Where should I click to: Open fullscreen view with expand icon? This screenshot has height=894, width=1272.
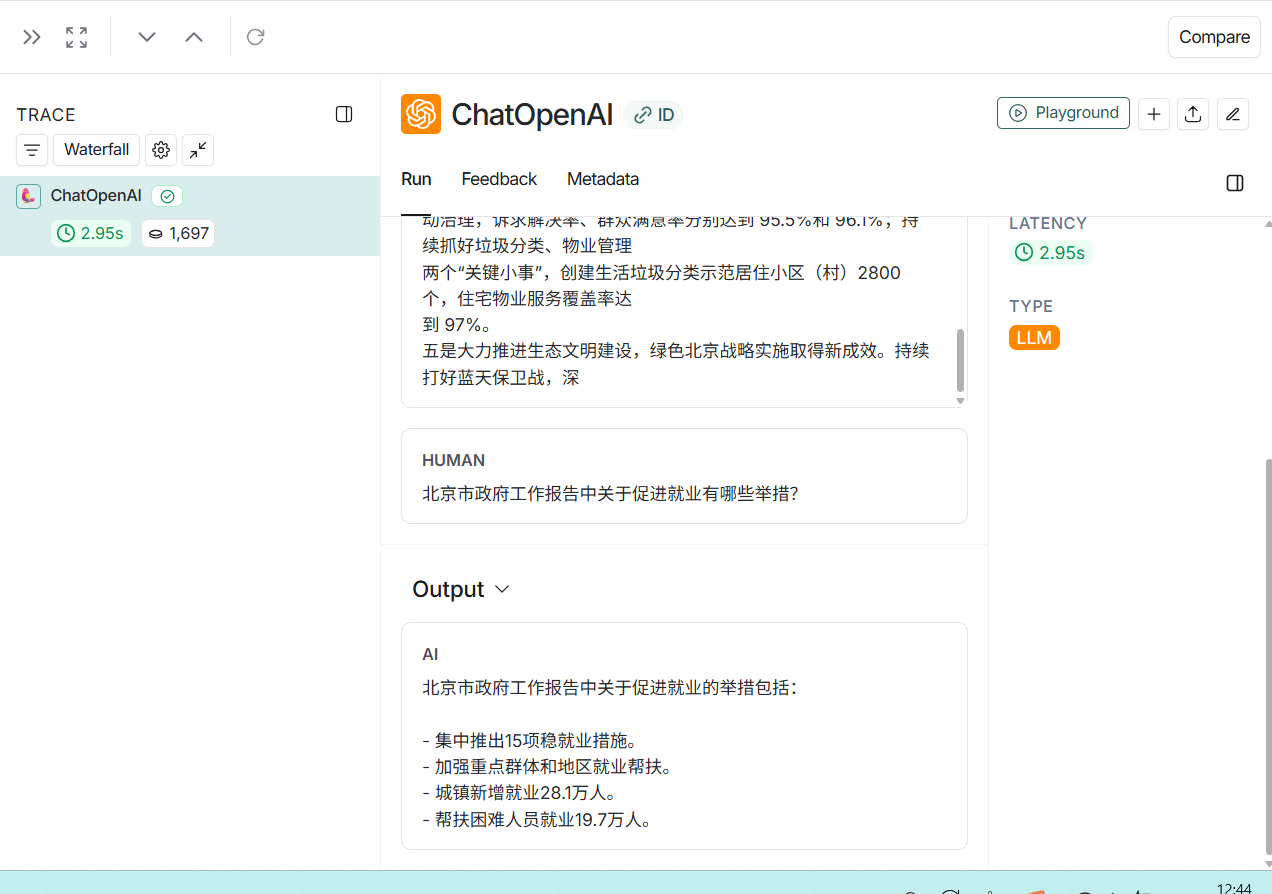tap(76, 37)
